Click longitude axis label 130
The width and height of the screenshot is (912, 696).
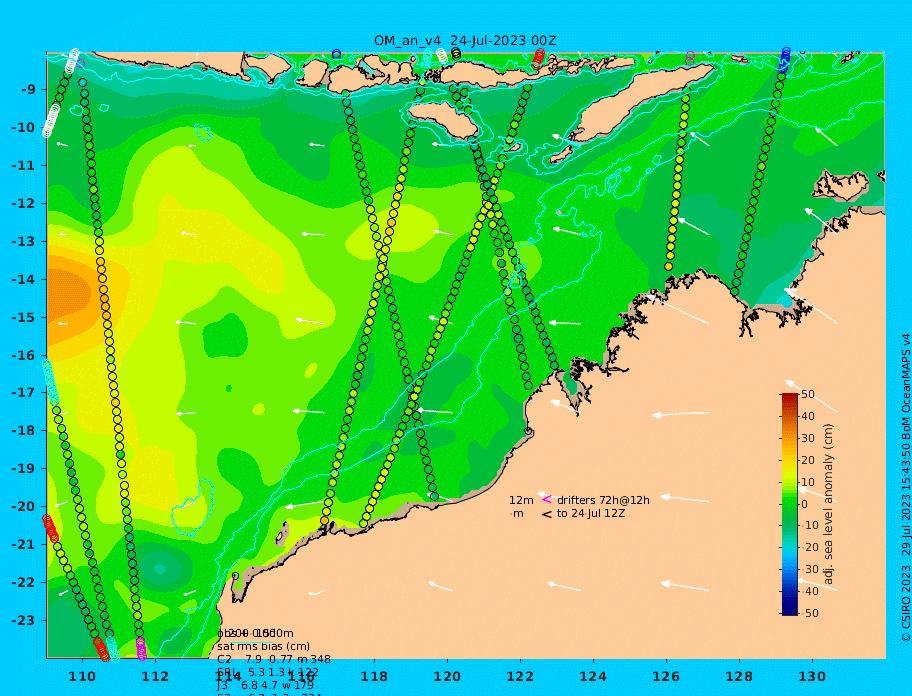pos(812,676)
